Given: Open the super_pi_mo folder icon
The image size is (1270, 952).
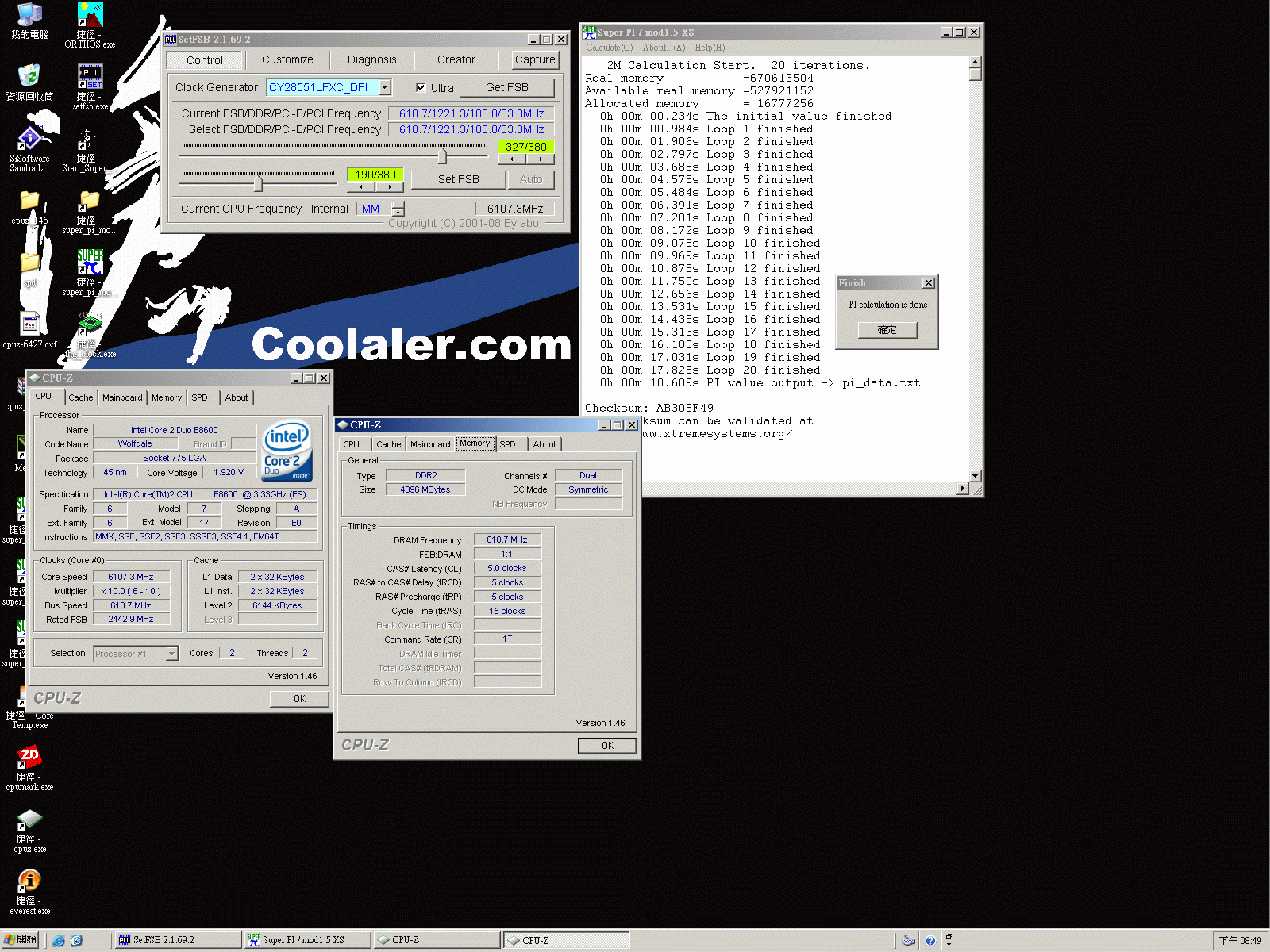Looking at the screenshot, I should point(90,200).
